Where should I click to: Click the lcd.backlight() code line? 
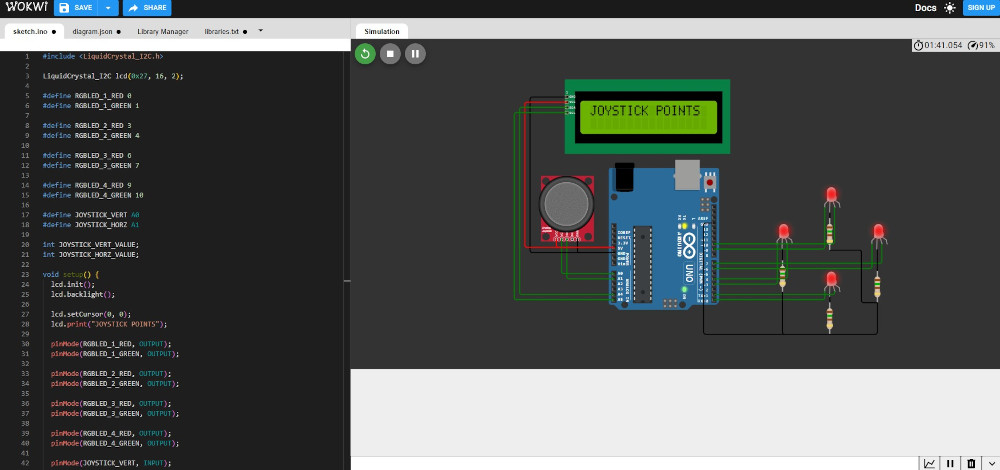83,295
